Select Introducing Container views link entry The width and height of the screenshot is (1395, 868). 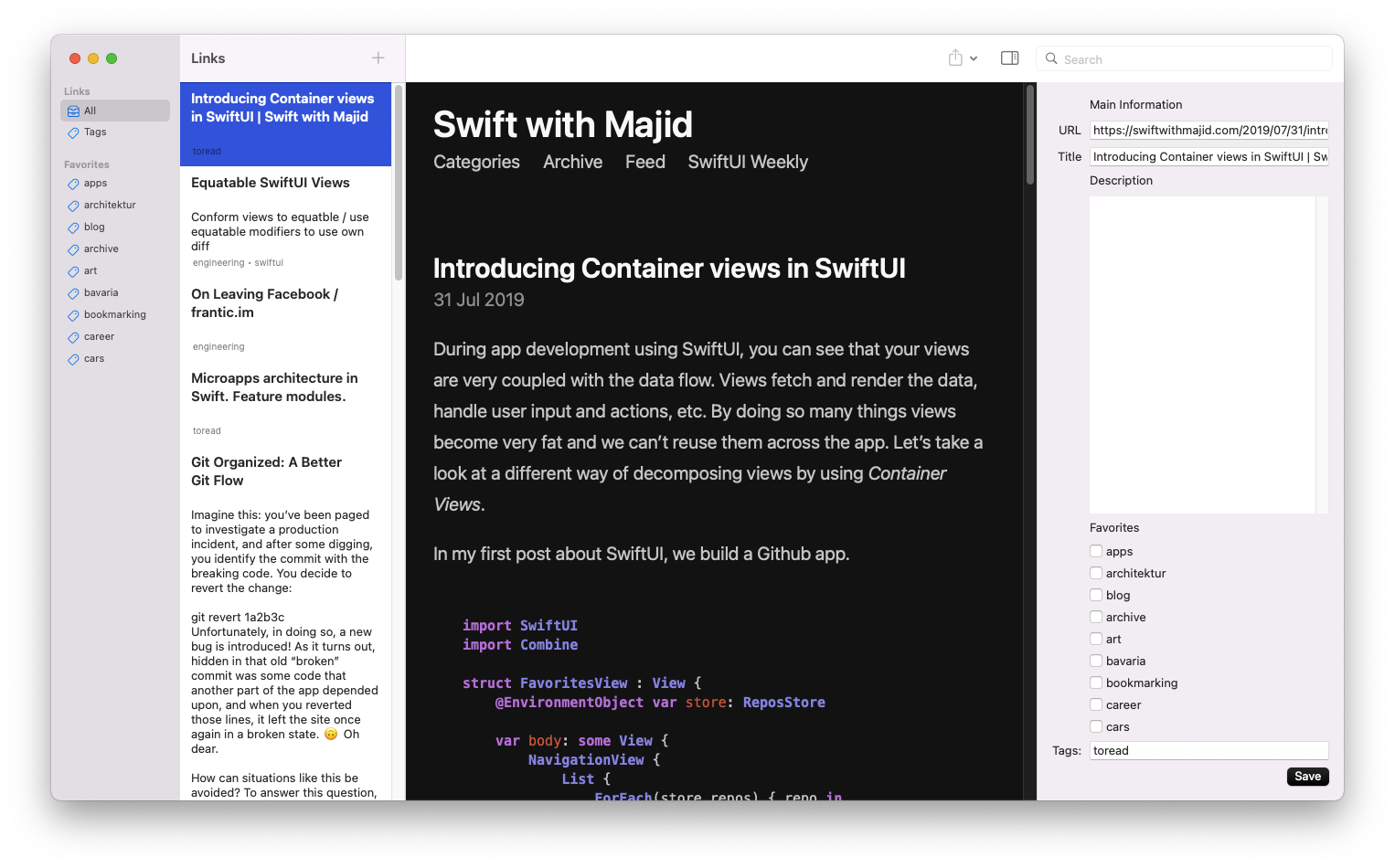coord(285,124)
